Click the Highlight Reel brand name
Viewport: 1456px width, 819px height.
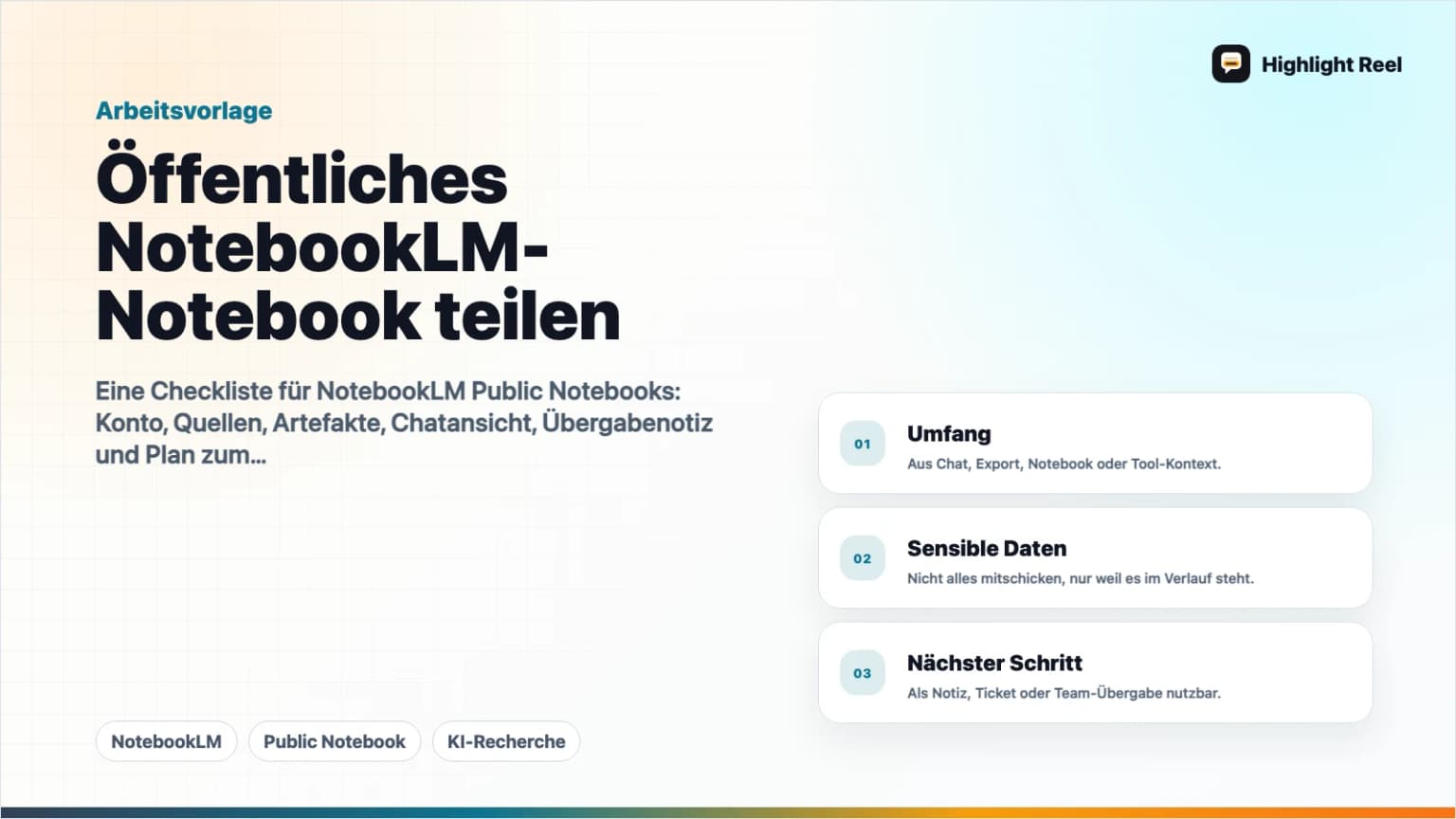1331,64
